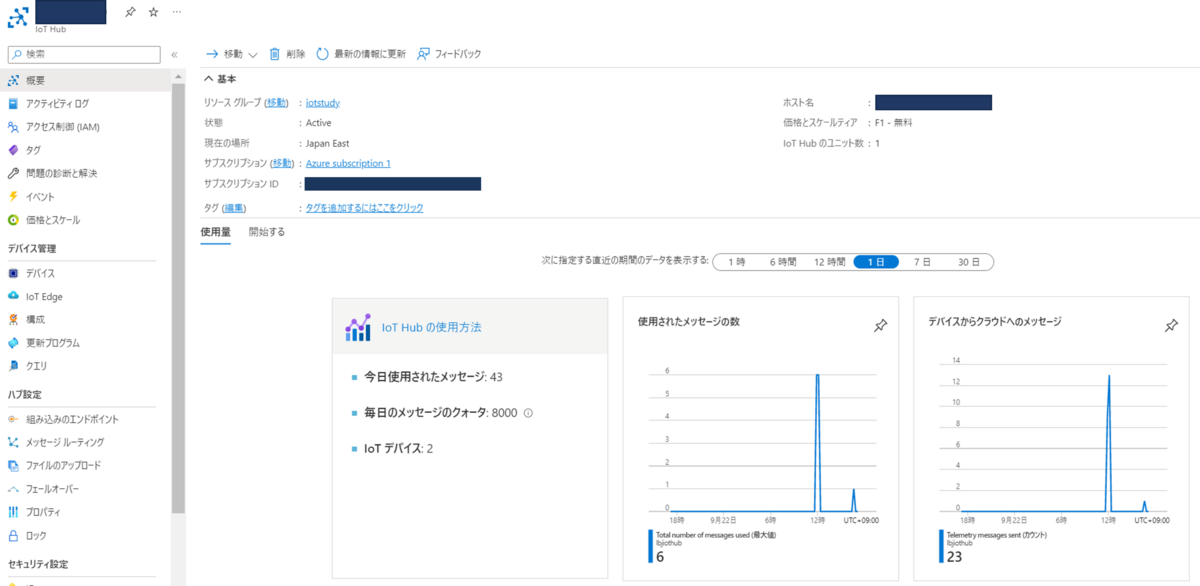The width and height of the screenshot is (1200, 586).
Task: Click the Japan East location value
Action: (x=327, y=143)
